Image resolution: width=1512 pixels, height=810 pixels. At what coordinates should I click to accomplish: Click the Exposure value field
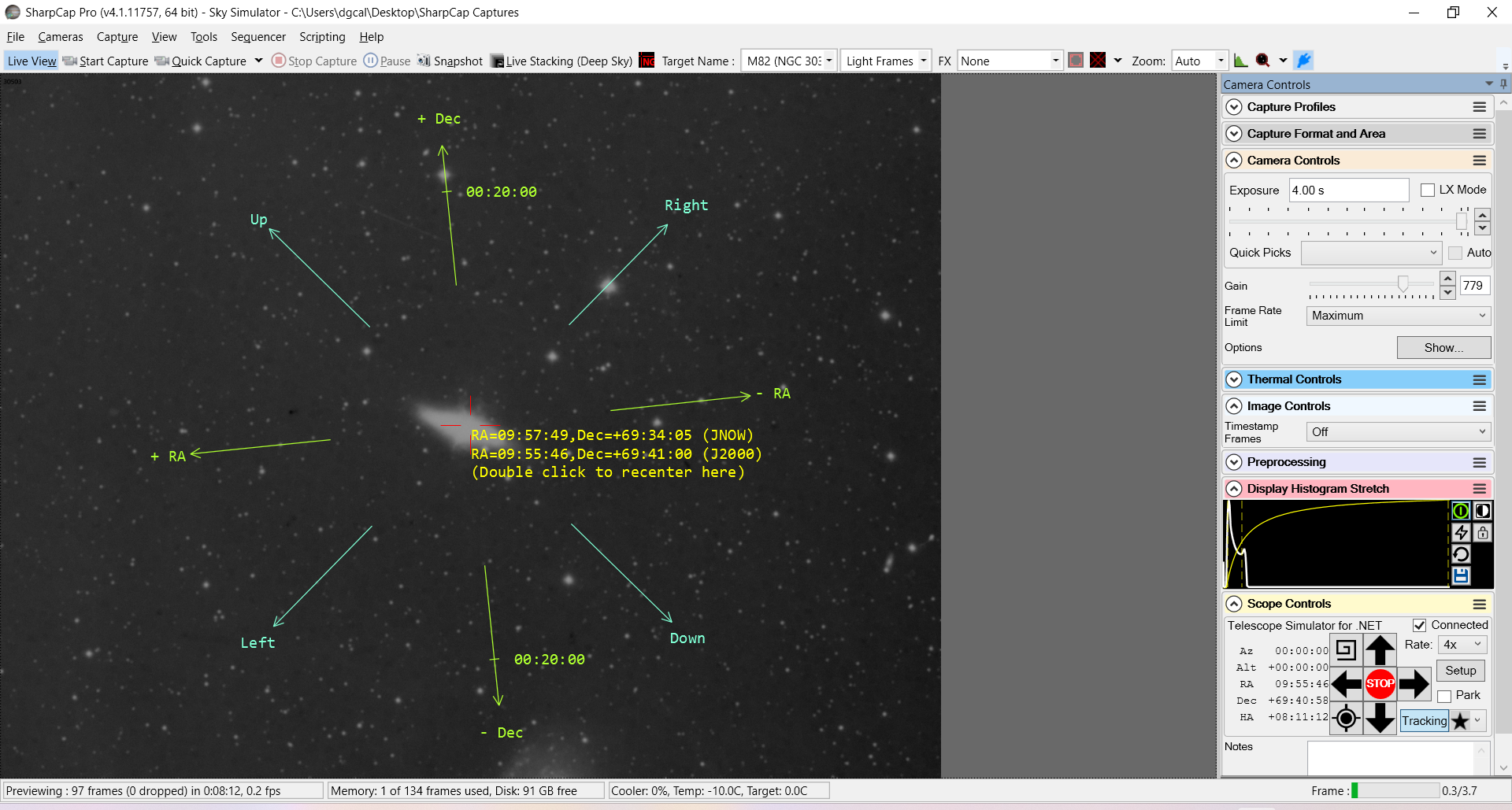(x=1348, y=190)
